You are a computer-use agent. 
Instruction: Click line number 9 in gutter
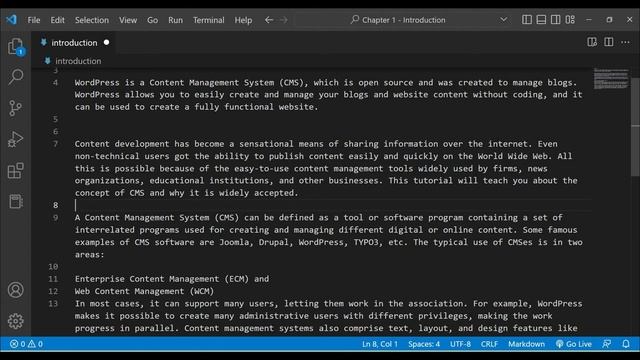(x=56, y=218)
